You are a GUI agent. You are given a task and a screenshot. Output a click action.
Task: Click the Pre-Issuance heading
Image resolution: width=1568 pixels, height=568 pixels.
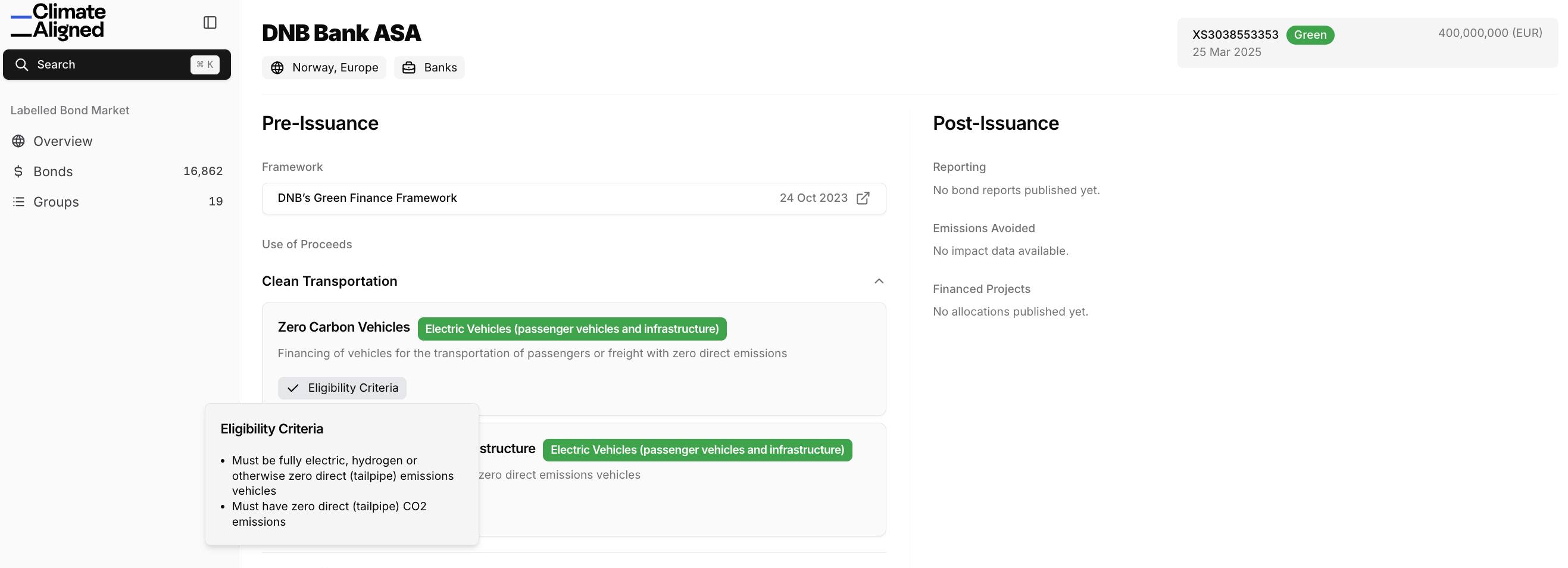pos(320,123)
